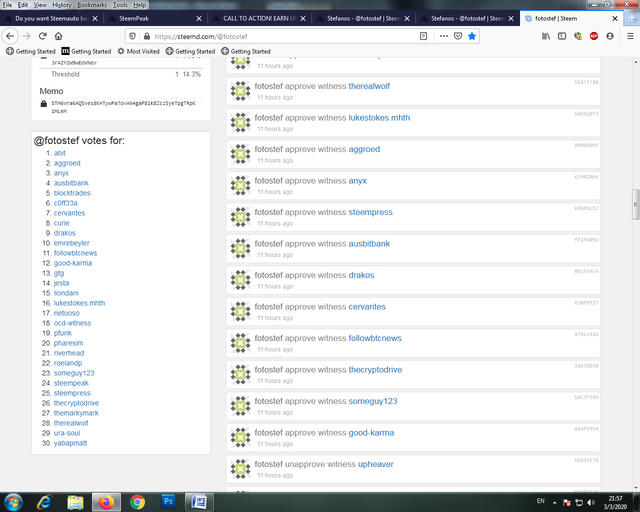Switch to the SteemPeak tab
This screenshot has width=640, height=512.
(x=154, y=18)
